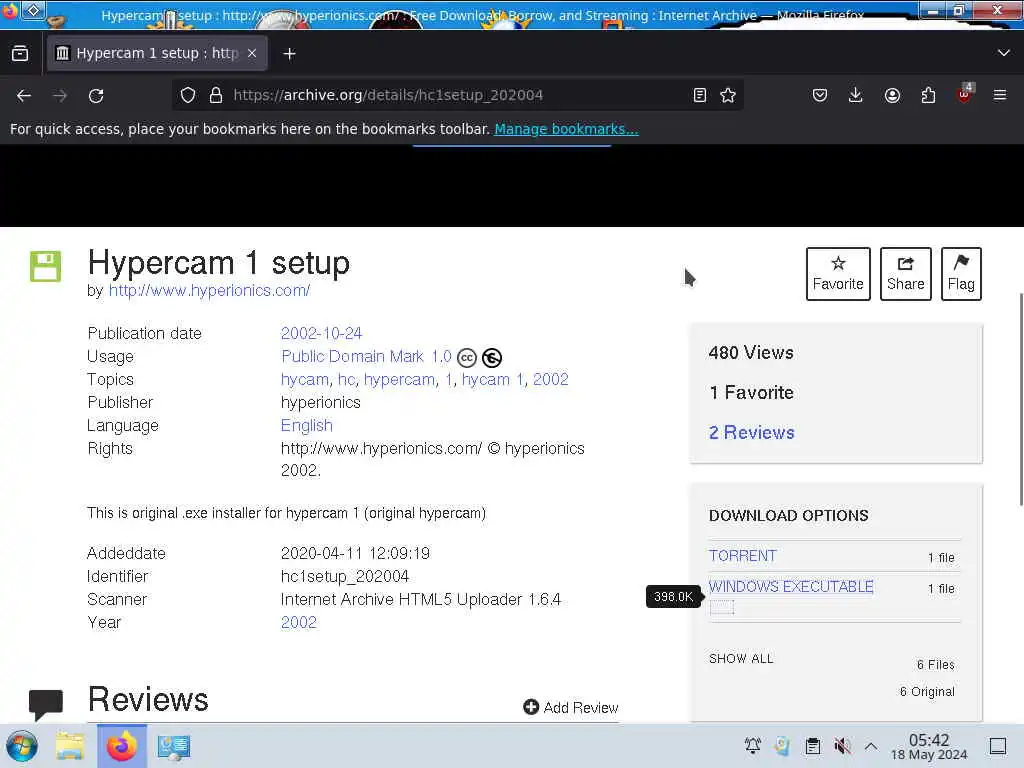Viewport: 1024px width, 768px height.
Task: Open the Firefox downloads panel
Action: tap(856, 95)
